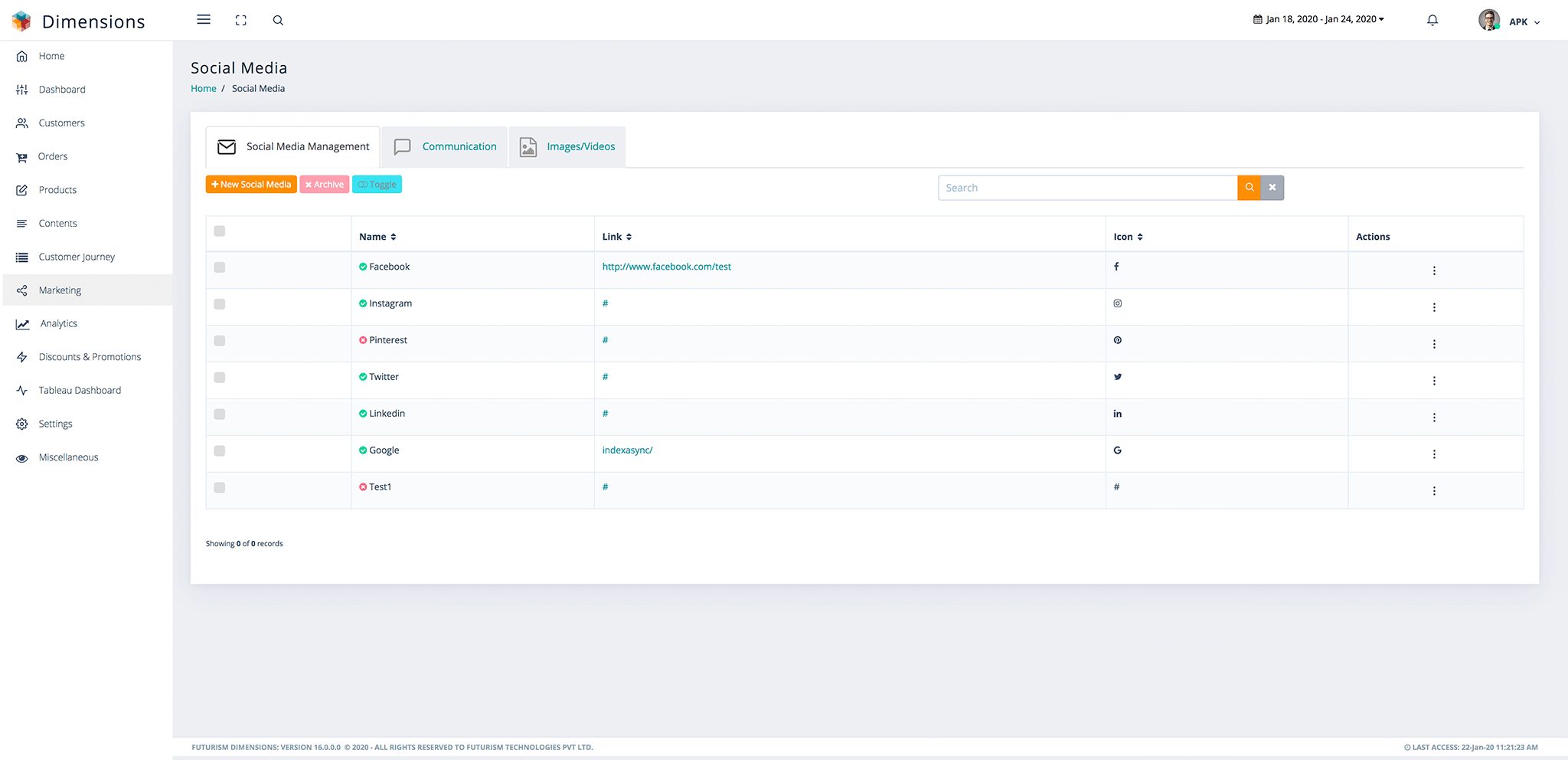
Task: Switch to the Communication tab
Action: (x=445, y=146)
